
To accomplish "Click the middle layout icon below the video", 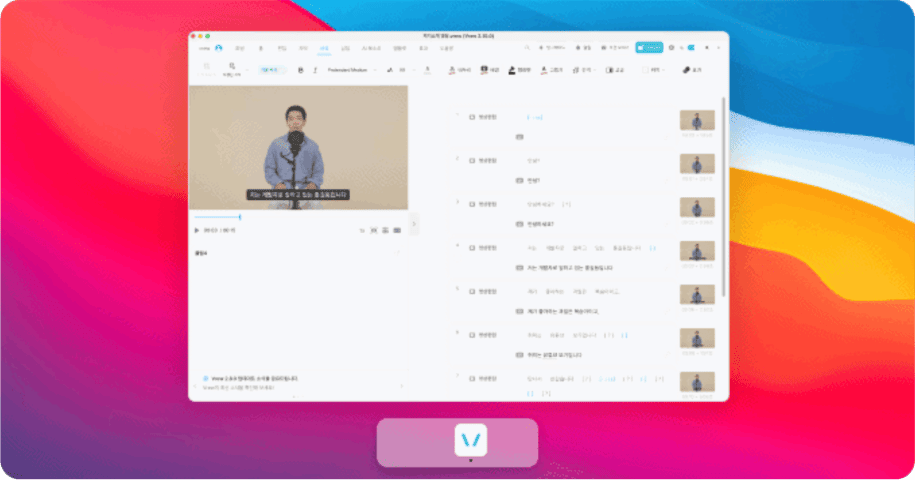I will click(x=385, y=231).
